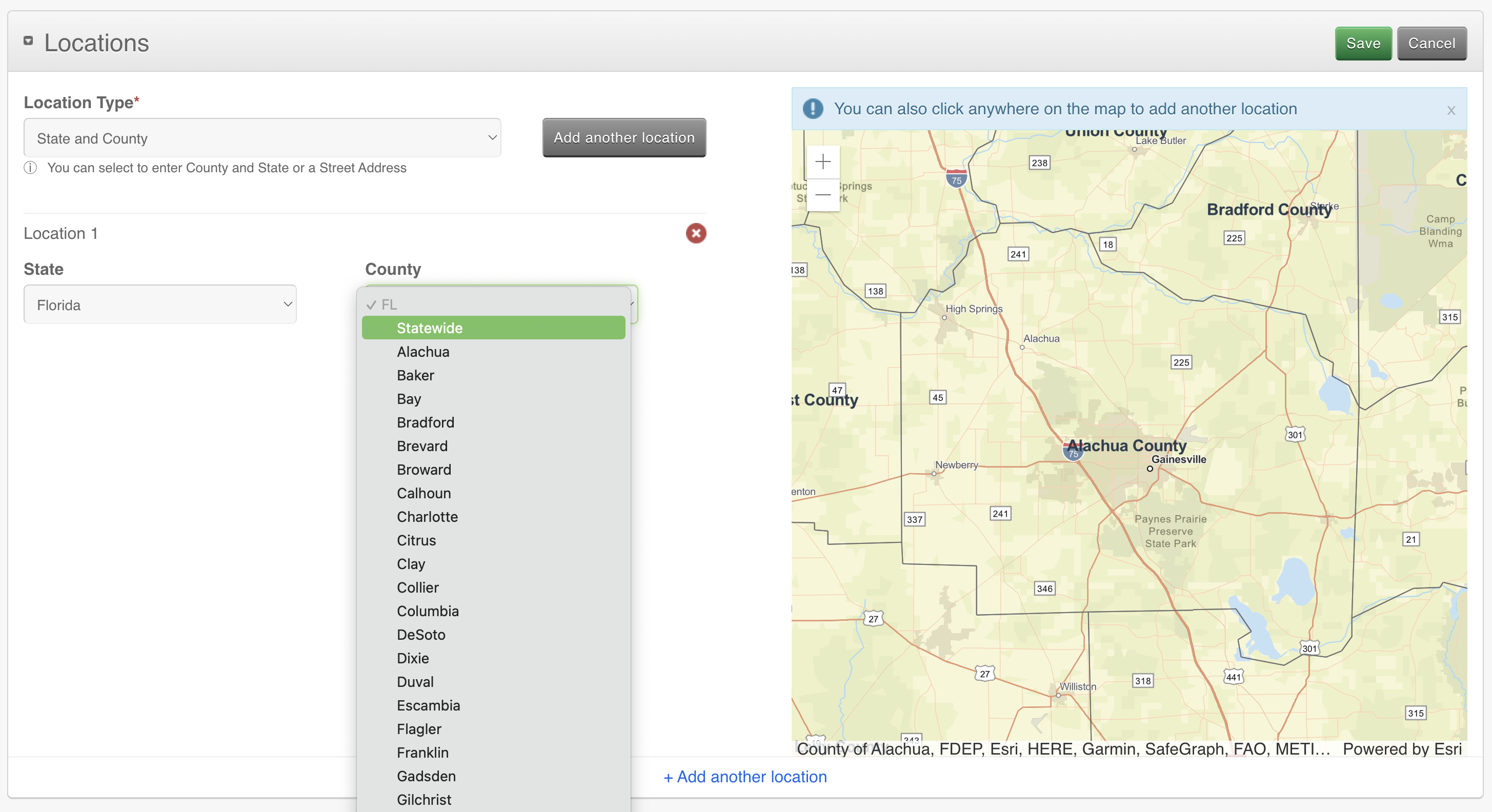Click the info icon beside location hint

tap(30, 168)
